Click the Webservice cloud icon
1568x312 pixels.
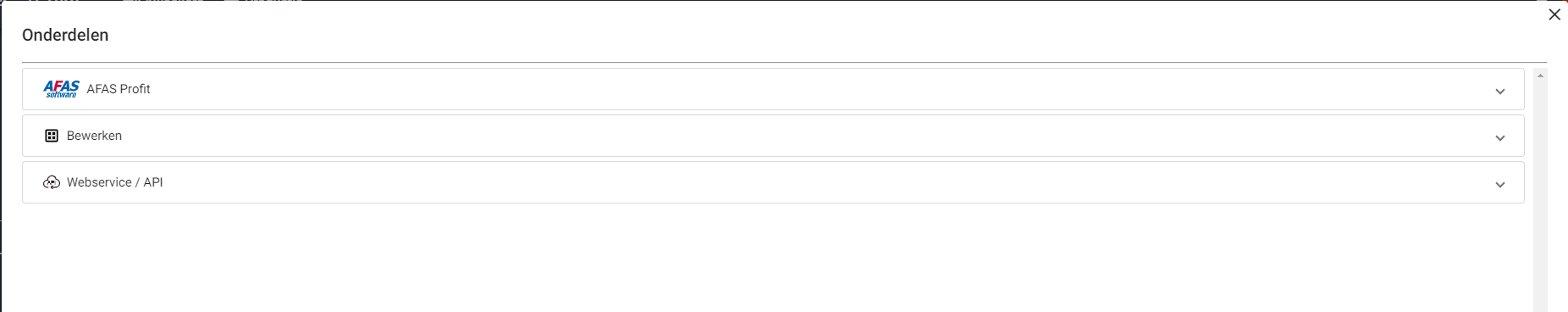pos(52,182)
